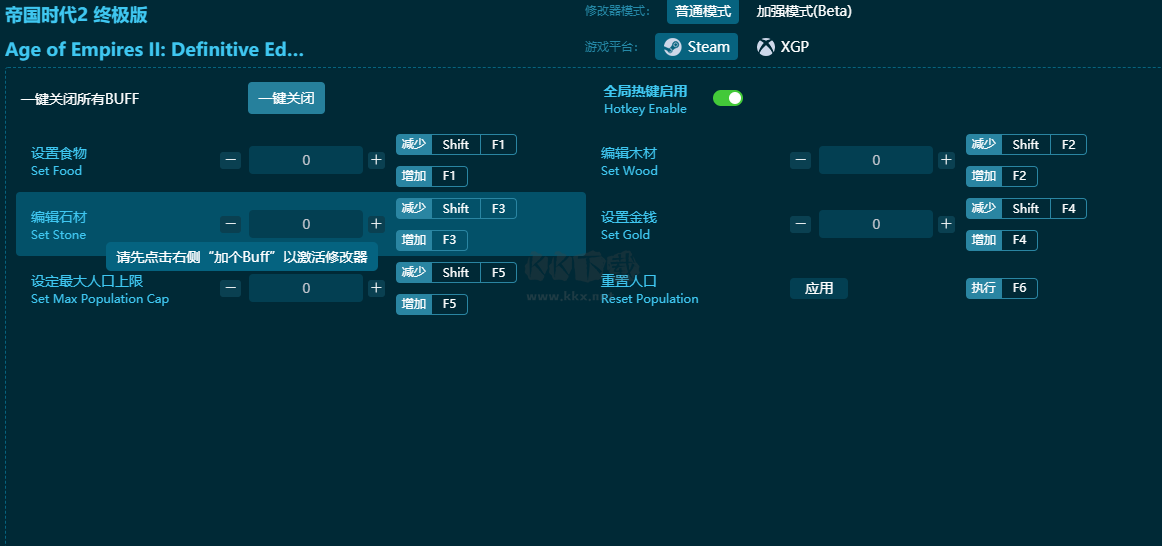Click the 增加 F4 hotkey for gold
The height and width of the screenshot is (546, 1162).
point(1002,240)
